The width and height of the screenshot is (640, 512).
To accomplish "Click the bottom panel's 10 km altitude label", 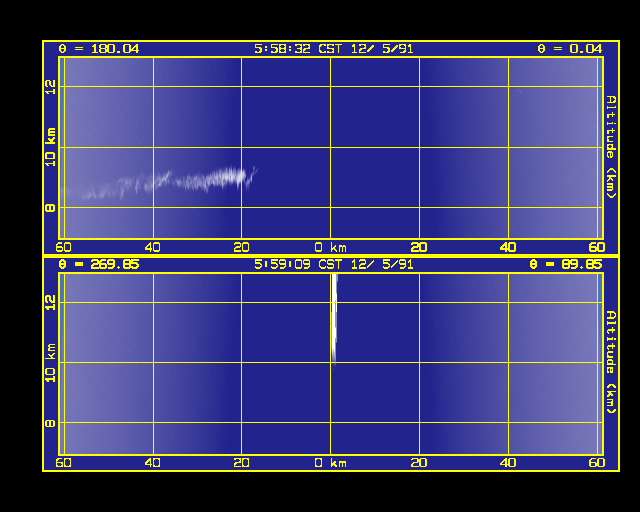I will tap(51, 363).
